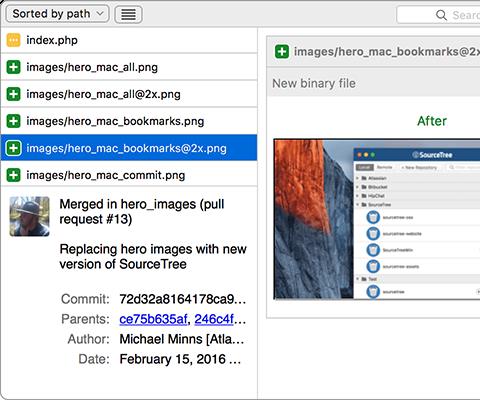Click the search input field
The height and width of the screenshot is (400, 480).
(x=438, y=15)
